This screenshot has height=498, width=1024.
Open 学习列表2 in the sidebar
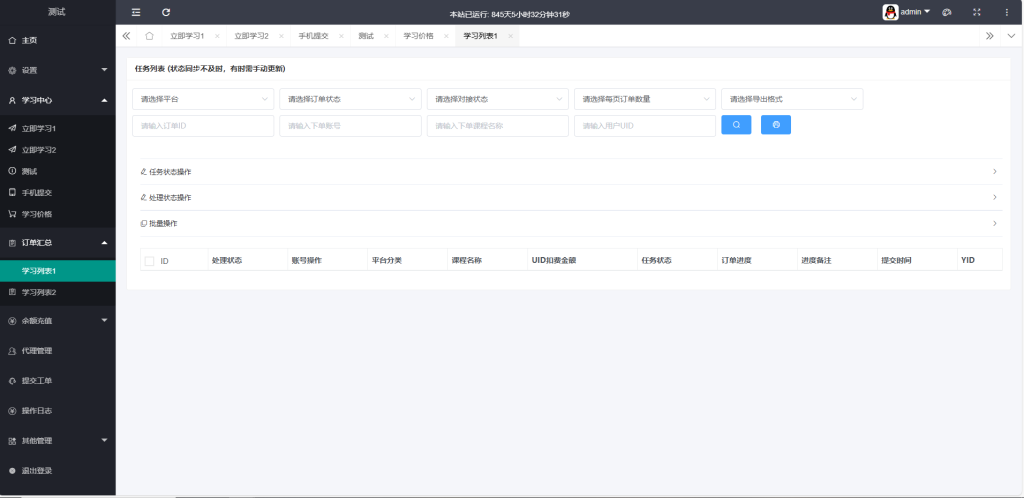coord(39,292)
